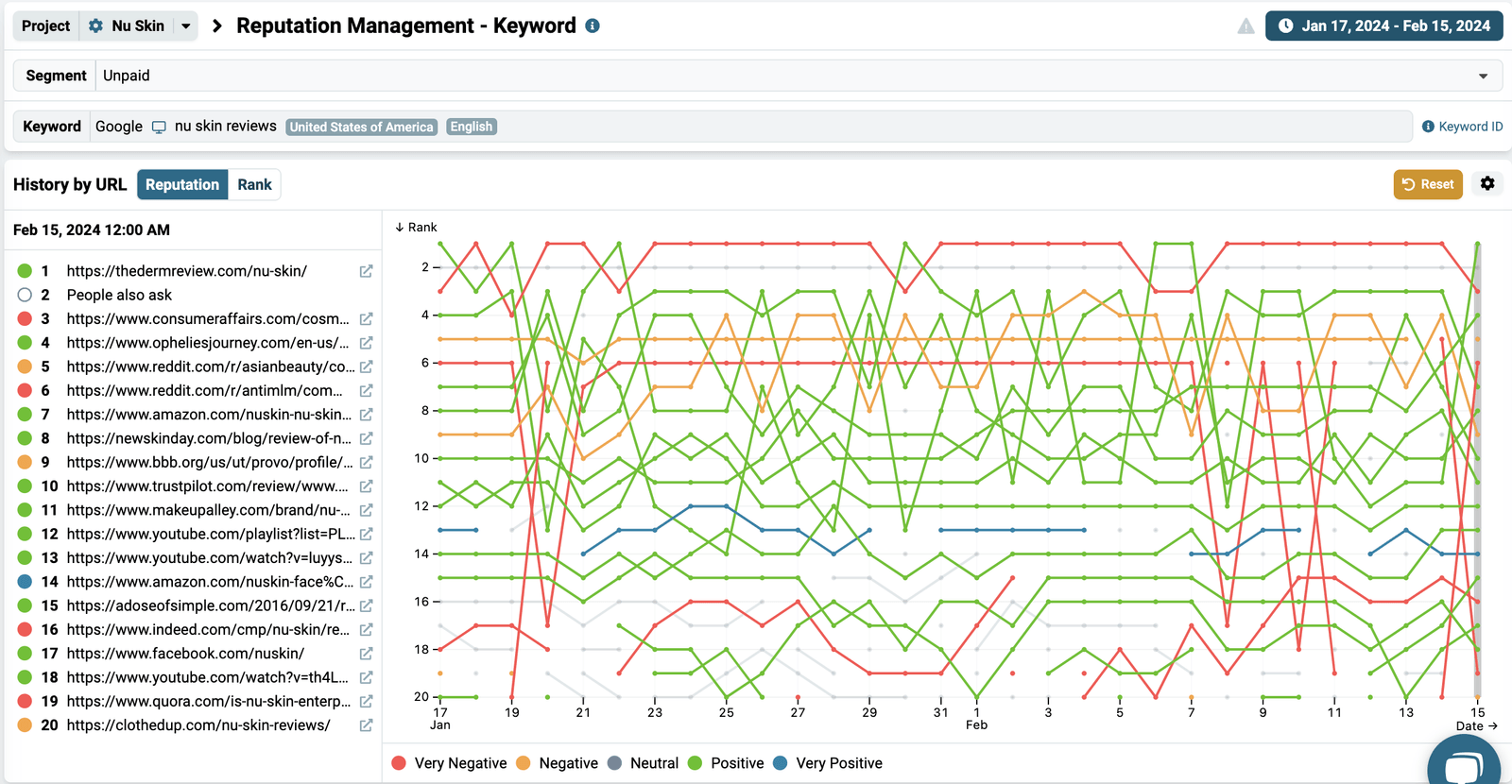Select the youtube.com/playlist URL row

pos(195,534)
